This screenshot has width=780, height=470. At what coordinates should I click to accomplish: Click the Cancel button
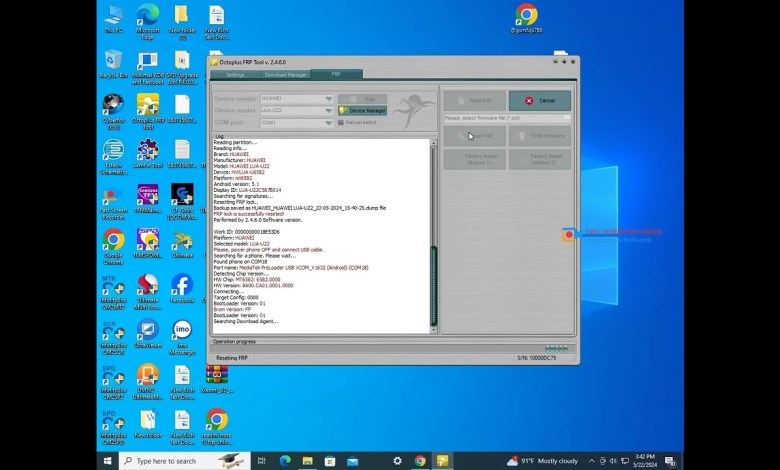pyautogui.click(x=540, y=100)
